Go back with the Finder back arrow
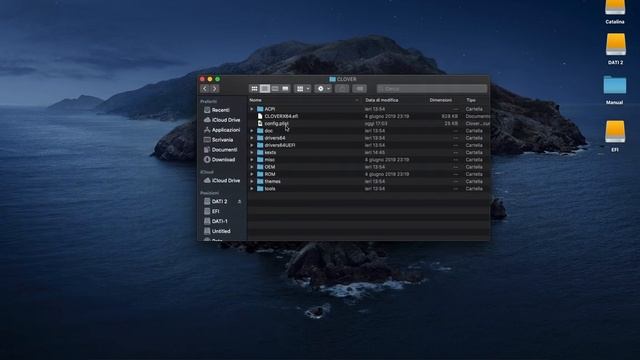This screenshot has height=360, width=640. point(205,89)
